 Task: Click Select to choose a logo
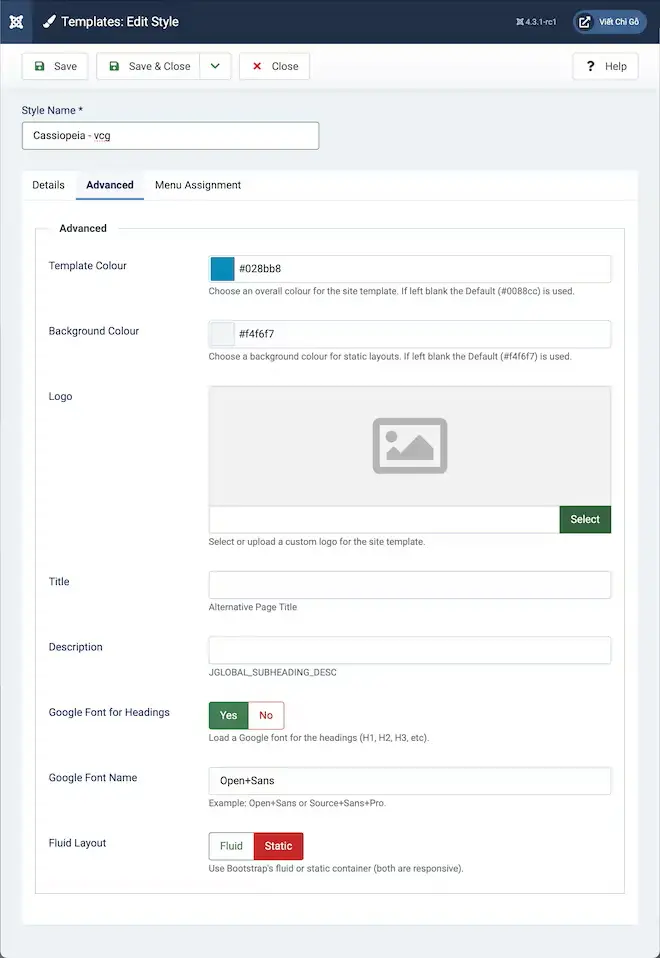[x=585, y=519]
